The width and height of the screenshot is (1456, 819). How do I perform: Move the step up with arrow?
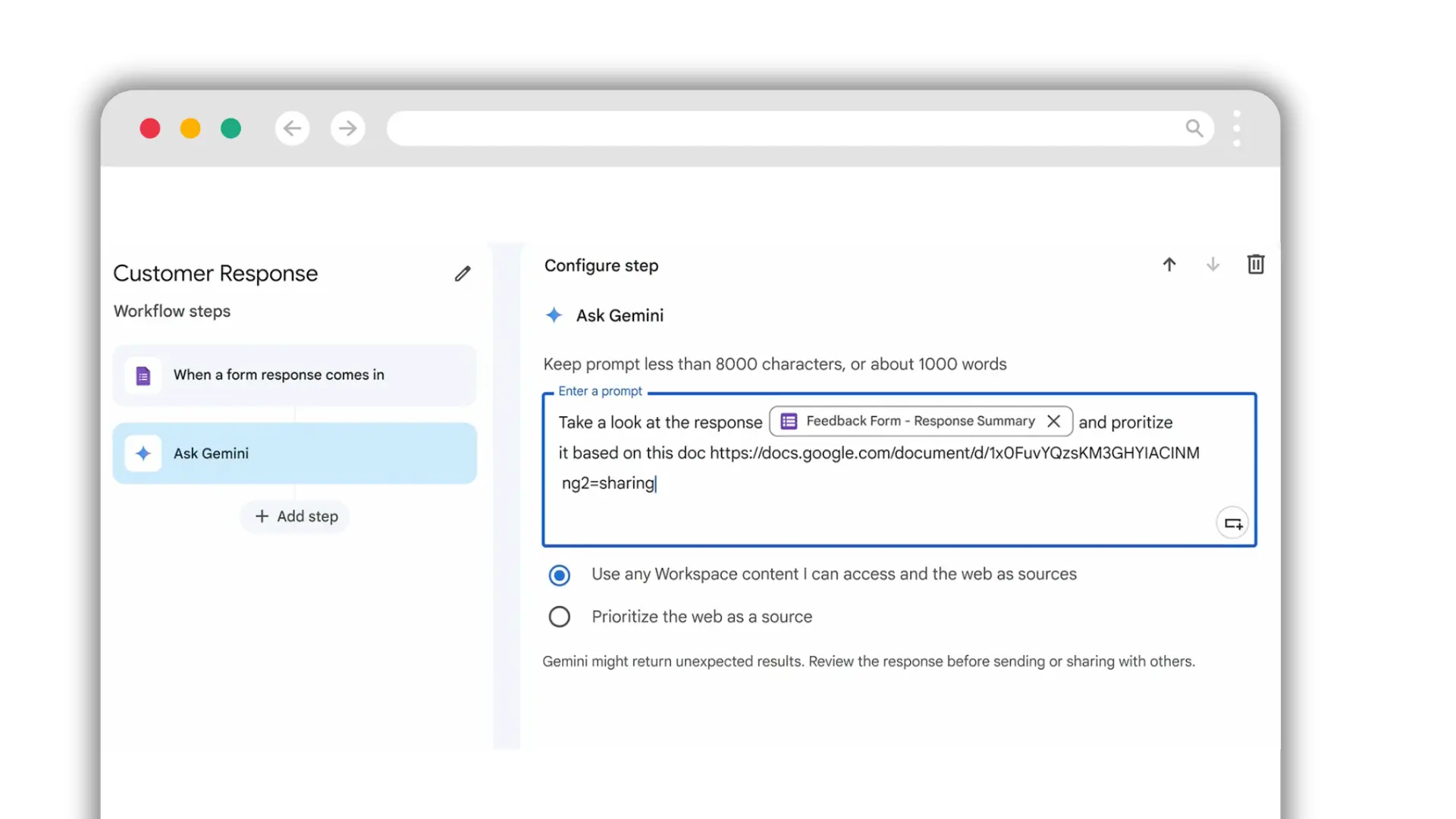point(1169,265)
